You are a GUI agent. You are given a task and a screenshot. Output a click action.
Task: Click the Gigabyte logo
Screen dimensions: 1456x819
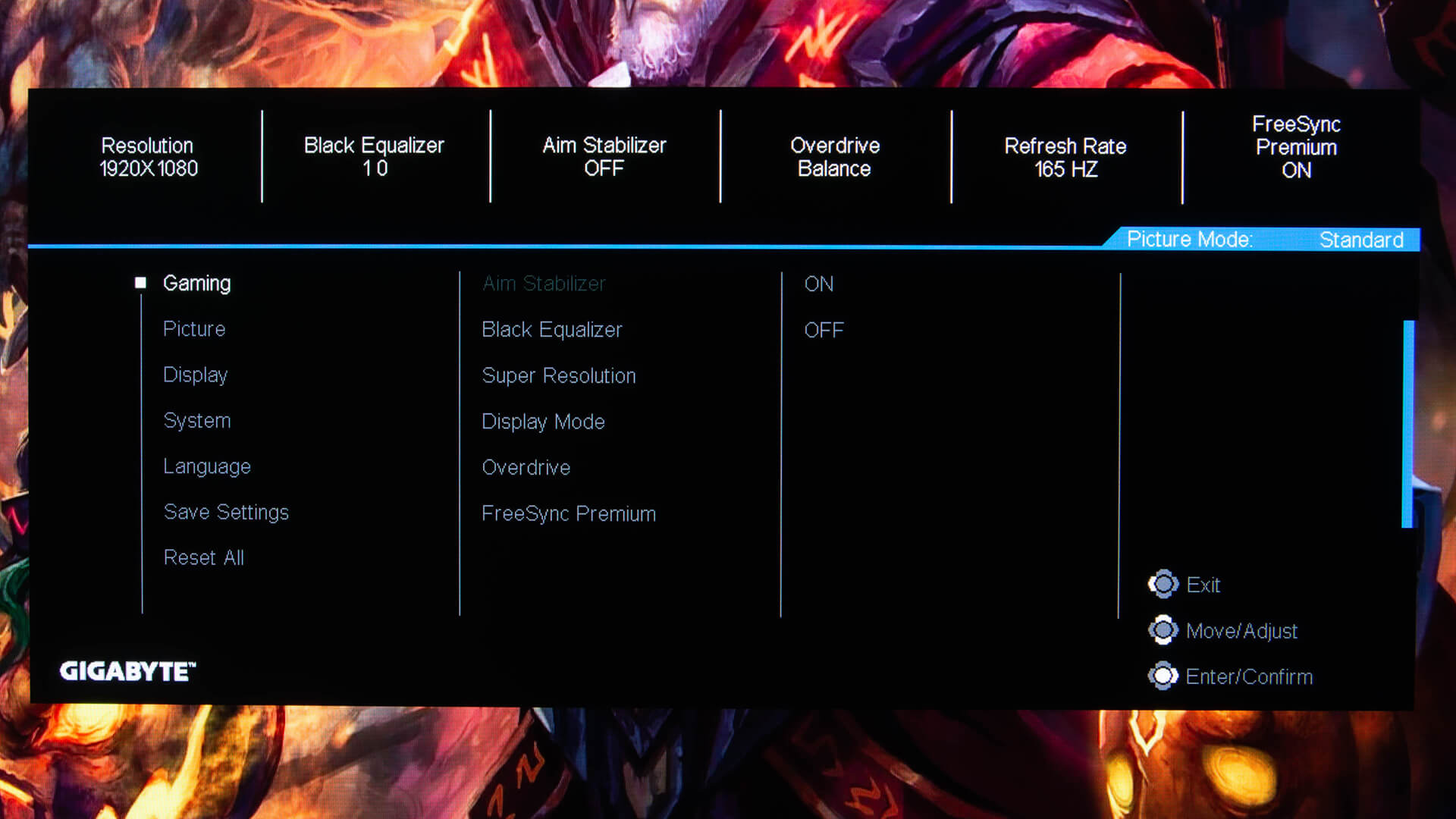(x=127, y=671)
